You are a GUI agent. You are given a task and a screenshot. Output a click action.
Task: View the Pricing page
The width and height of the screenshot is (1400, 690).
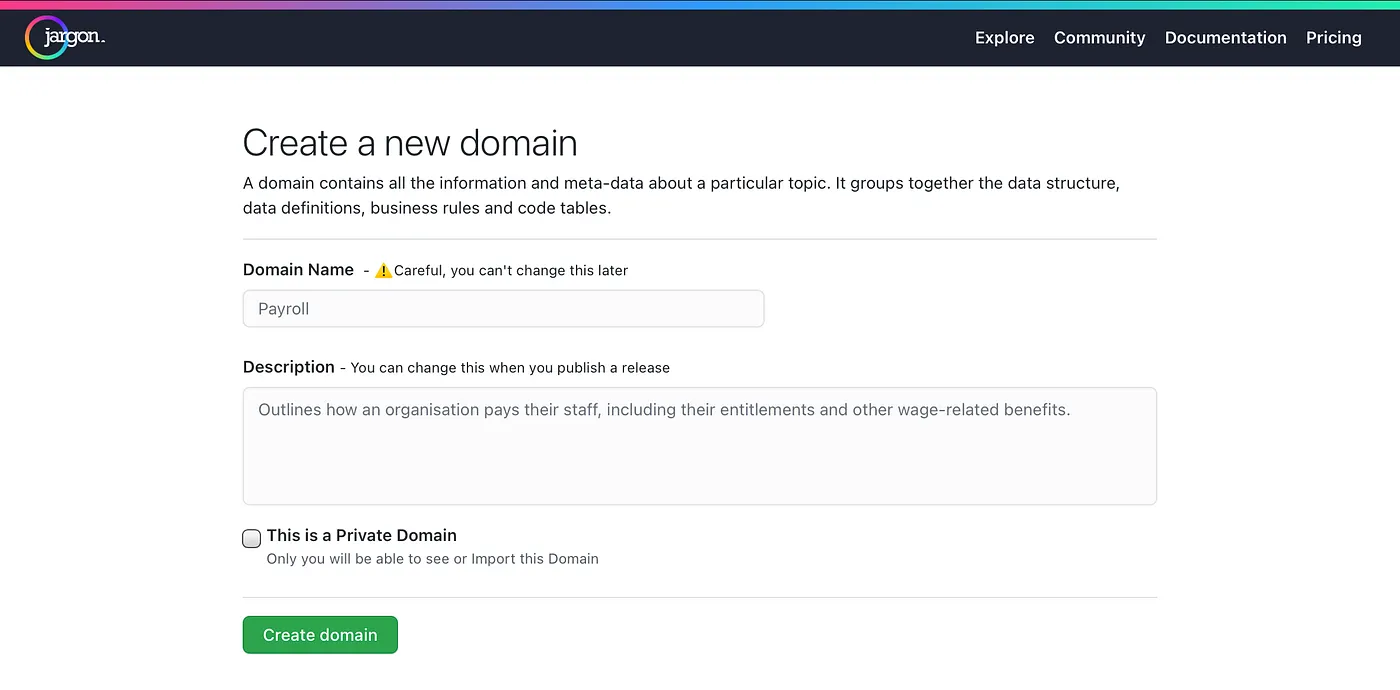click(x=1333, y=38)
